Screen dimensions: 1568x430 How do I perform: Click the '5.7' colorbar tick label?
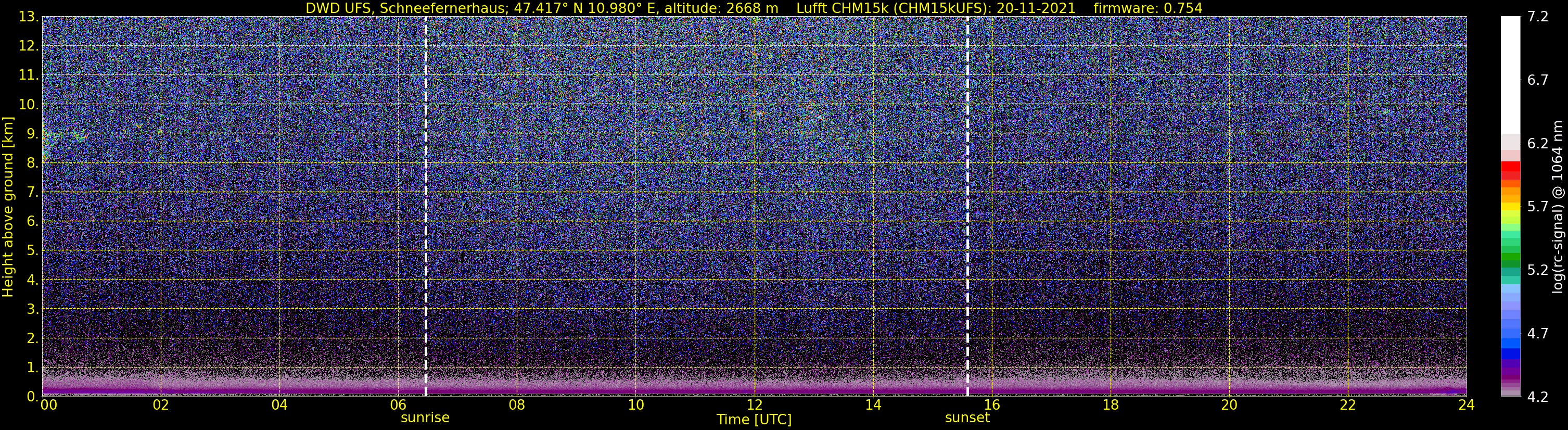1538,207
